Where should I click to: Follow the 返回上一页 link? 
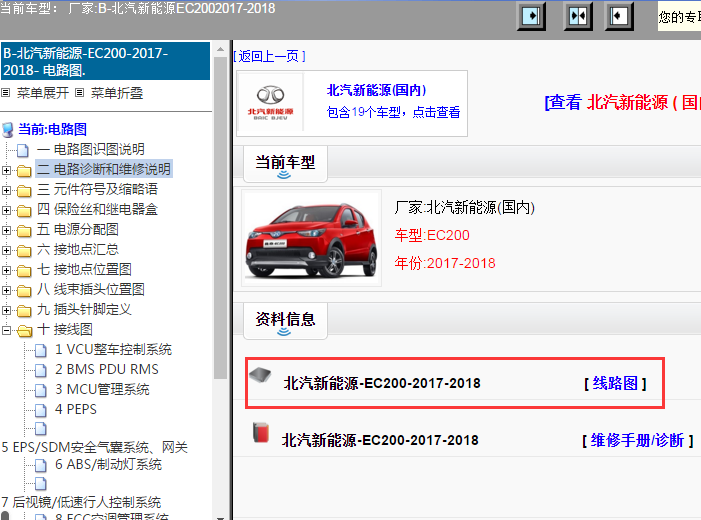[270, 56]
